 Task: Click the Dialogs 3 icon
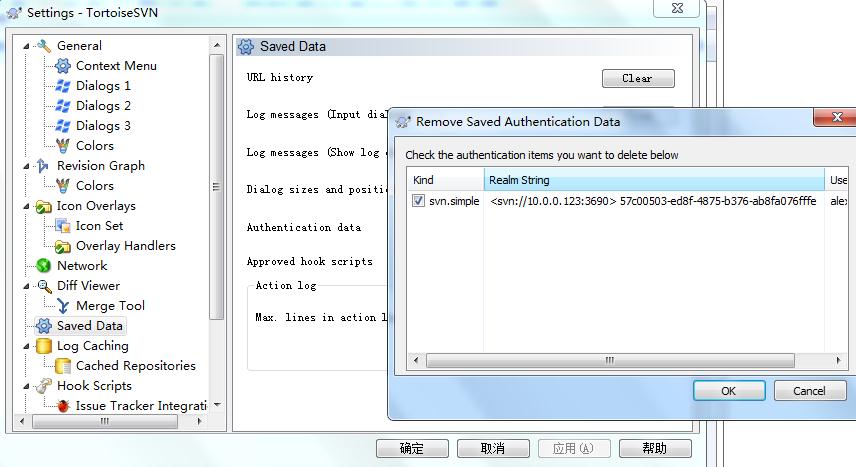coord(63,126)
